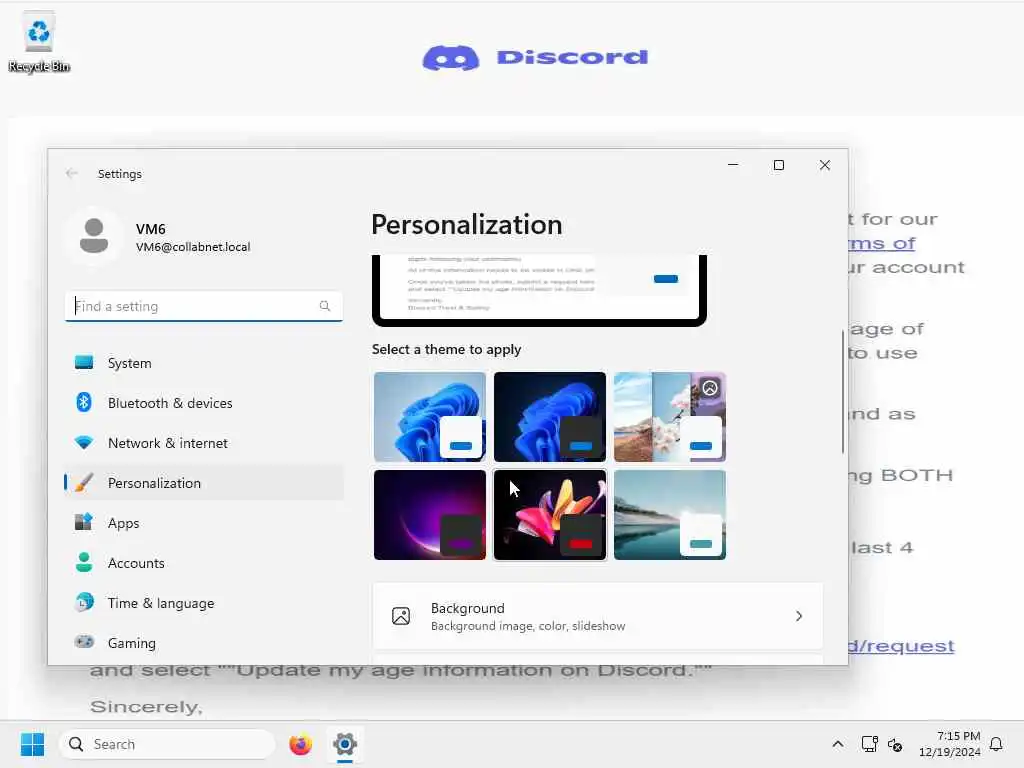Pick the teal lake Flow theme
The width and height of the screenshot is (1024, 768).
[670, 515]
